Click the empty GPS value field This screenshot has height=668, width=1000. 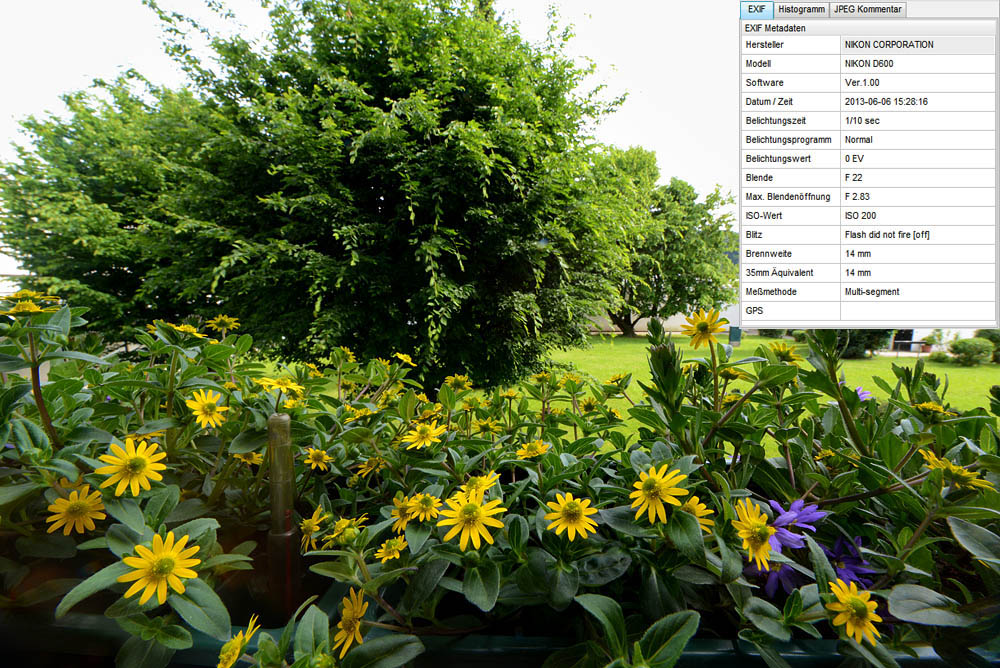(x=917, y=311)
